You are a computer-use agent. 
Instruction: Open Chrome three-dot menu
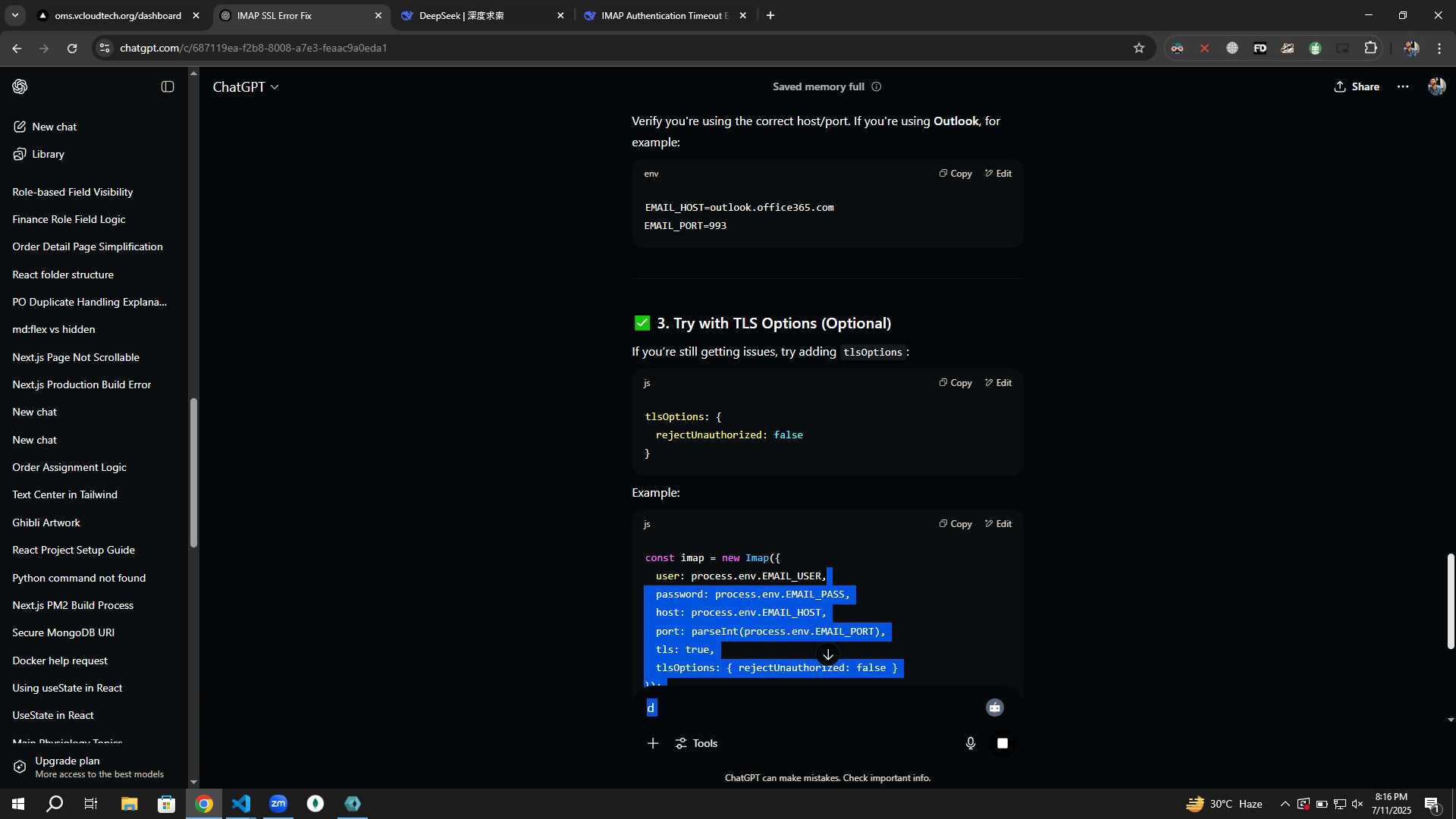coord(1439,48)
